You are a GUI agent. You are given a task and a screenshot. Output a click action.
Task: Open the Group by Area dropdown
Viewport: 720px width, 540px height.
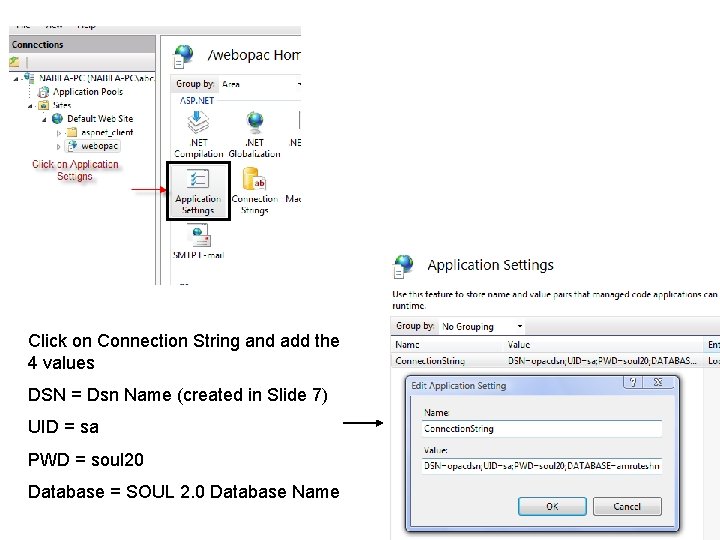pyautogui.click(x=260, y=84)
